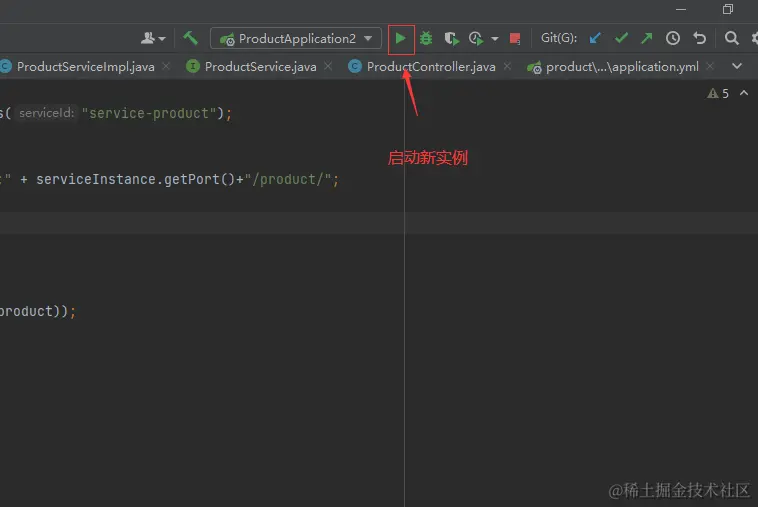Close the ProductController.java tab
Image resolution: width=758 pixels, height=507 pixels.
[x=507, y=66]
